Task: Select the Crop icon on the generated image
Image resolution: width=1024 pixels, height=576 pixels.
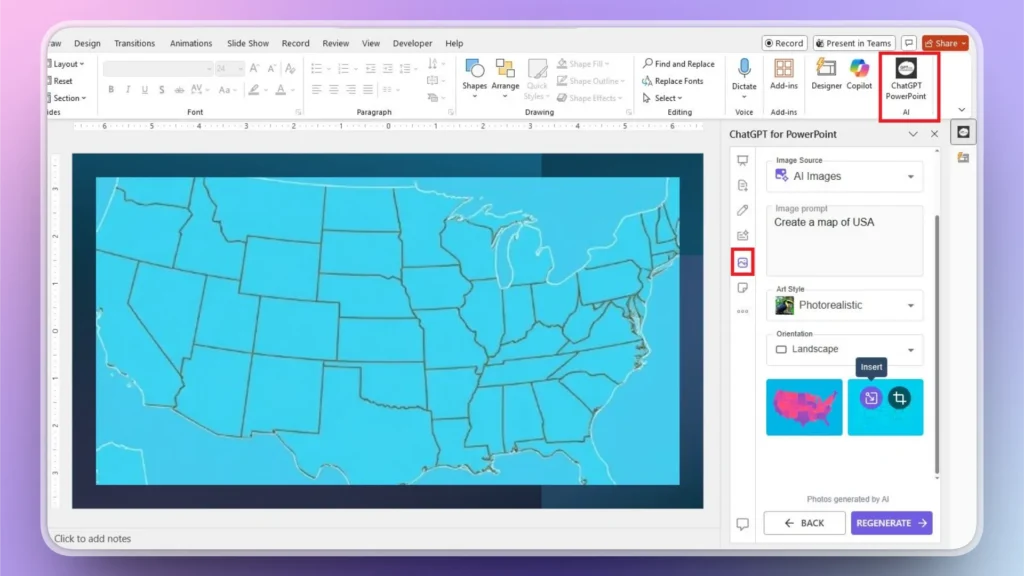Action: pos(901,398)
